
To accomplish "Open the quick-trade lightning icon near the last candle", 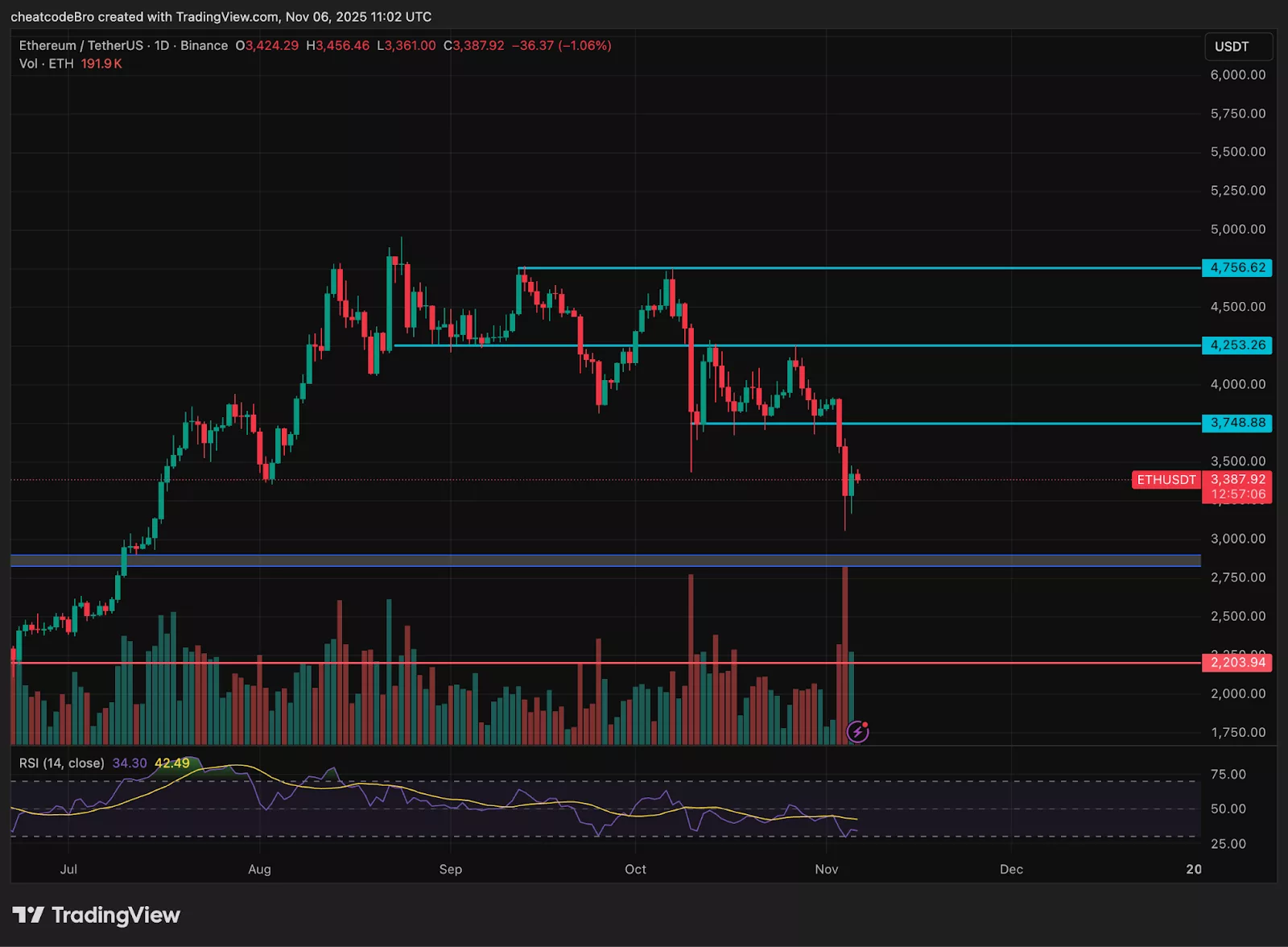I will coord(858,731).
